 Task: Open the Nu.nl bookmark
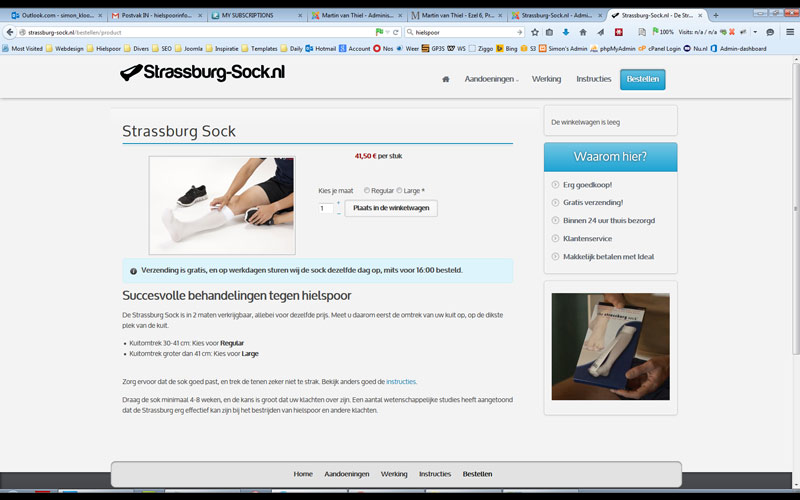tap(695, 48)
